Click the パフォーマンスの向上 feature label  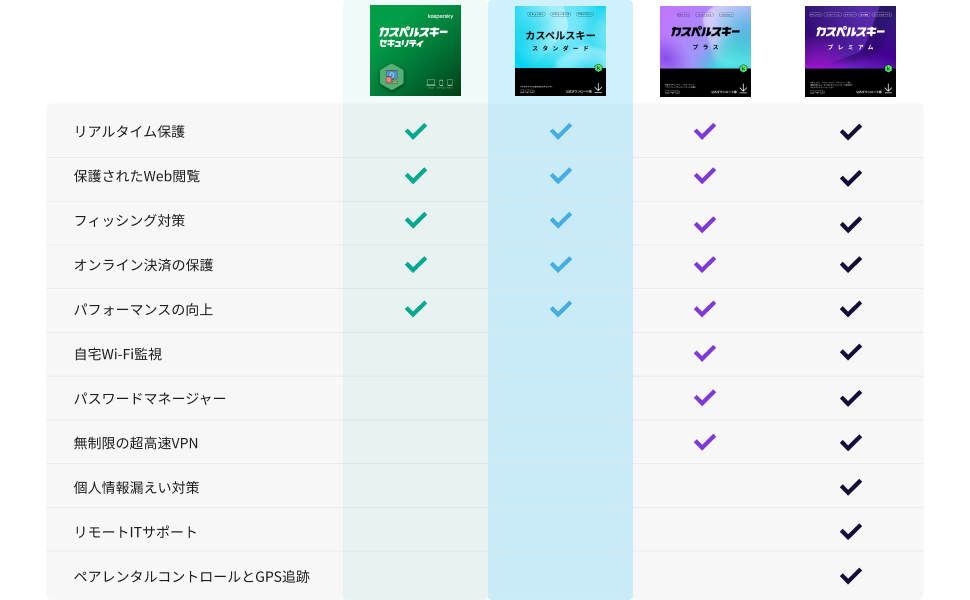(143, 309)
